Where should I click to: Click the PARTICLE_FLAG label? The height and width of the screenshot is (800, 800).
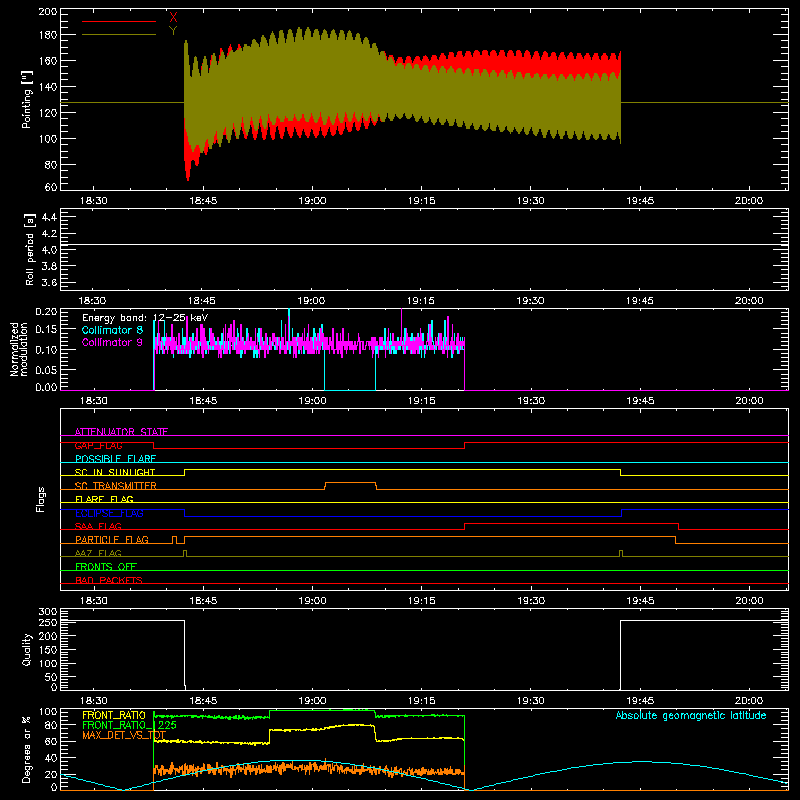(x=112, y=540)
